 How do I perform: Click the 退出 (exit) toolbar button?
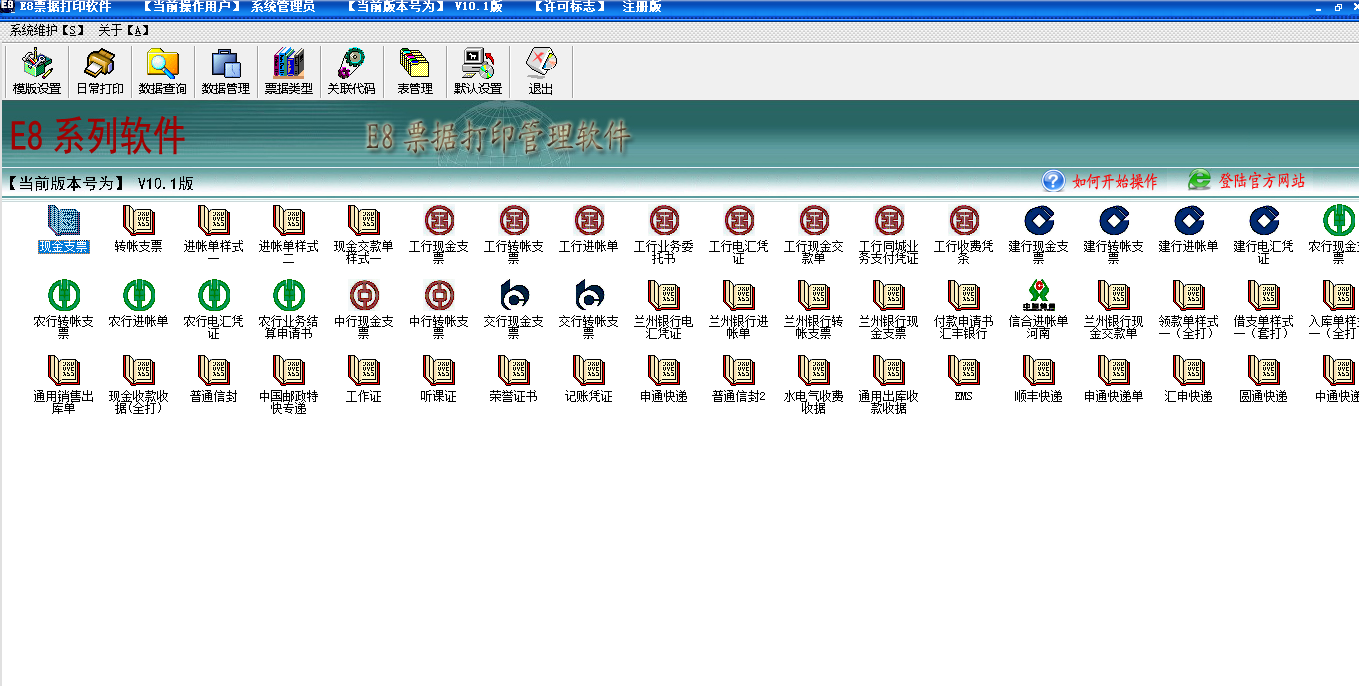pyautogui.click(x=541, y=72)
